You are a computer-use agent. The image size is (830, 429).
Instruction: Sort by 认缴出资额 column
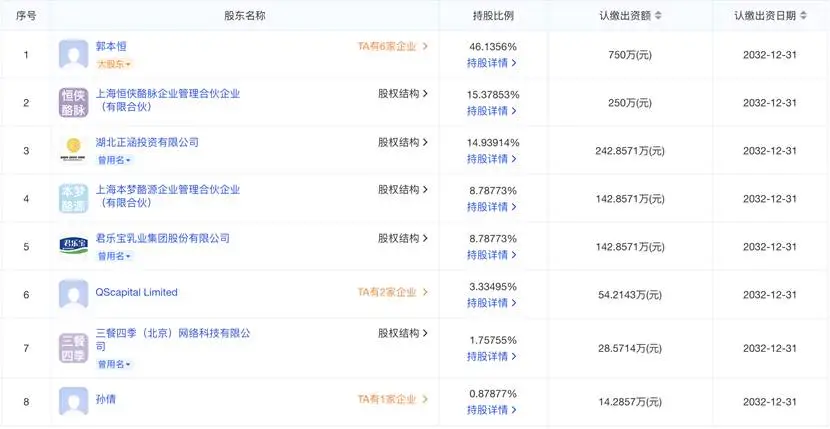pos(657,15)
